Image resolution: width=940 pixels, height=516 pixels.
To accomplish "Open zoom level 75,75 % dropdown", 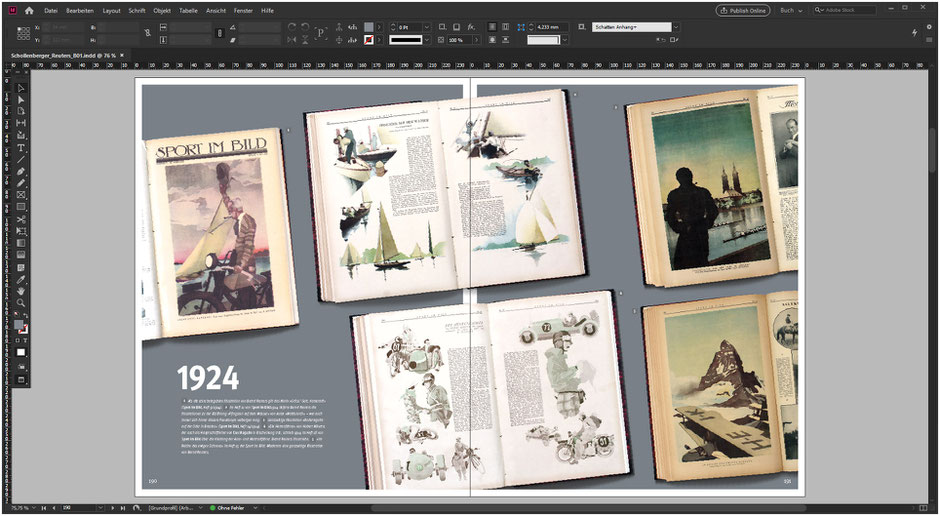I will [x=34, y=508].
